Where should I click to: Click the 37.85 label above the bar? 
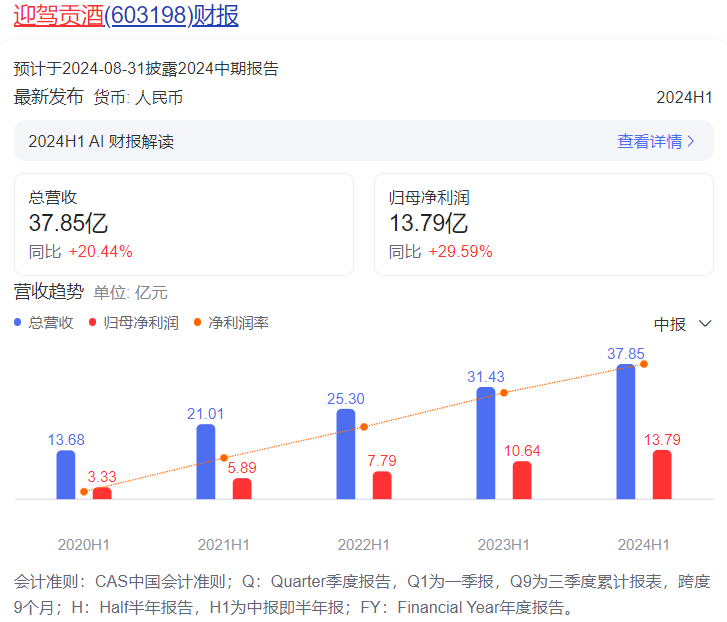click(x=626, y=354)
